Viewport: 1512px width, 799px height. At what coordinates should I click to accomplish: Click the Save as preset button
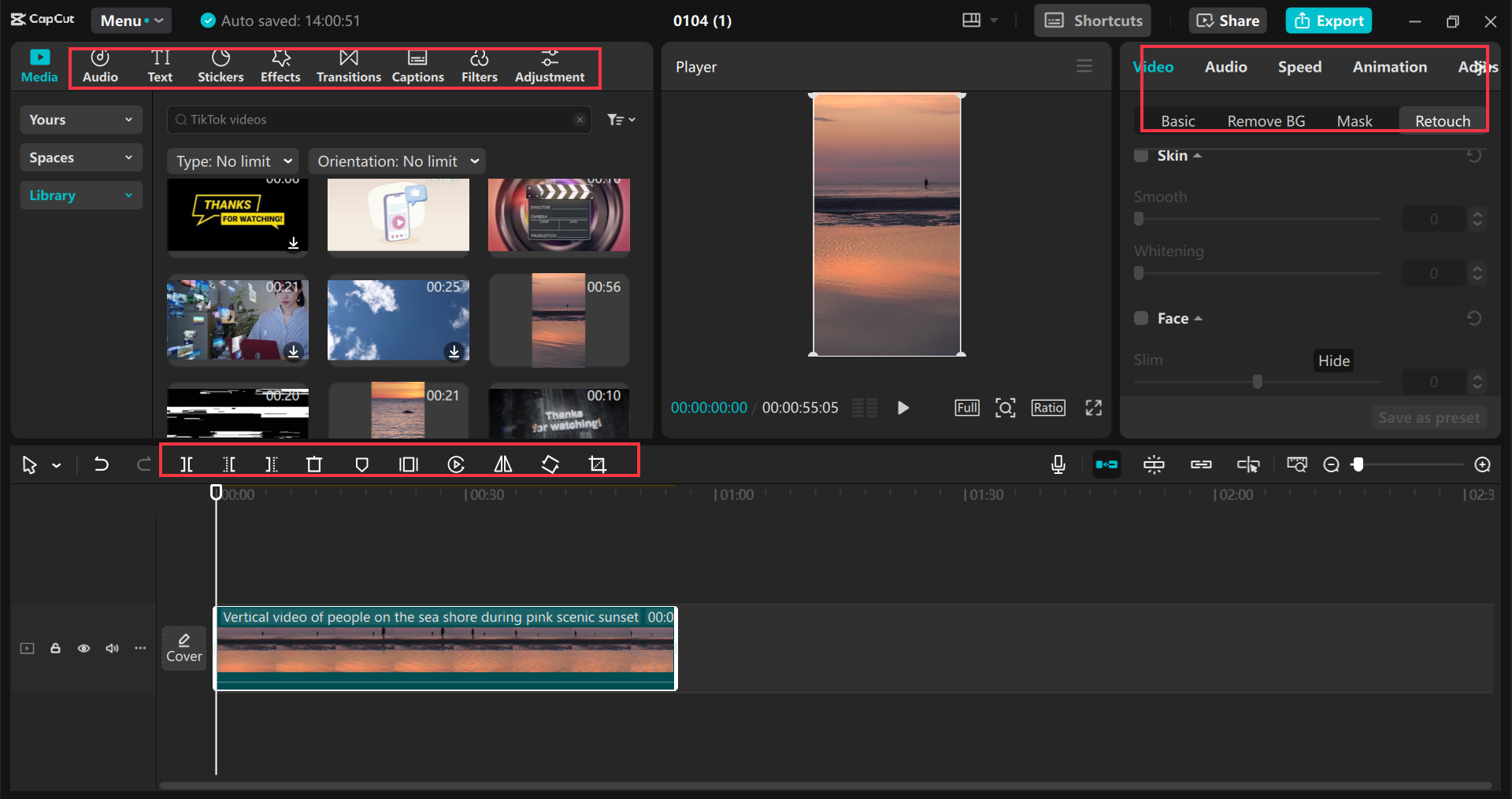(1429, 417)
